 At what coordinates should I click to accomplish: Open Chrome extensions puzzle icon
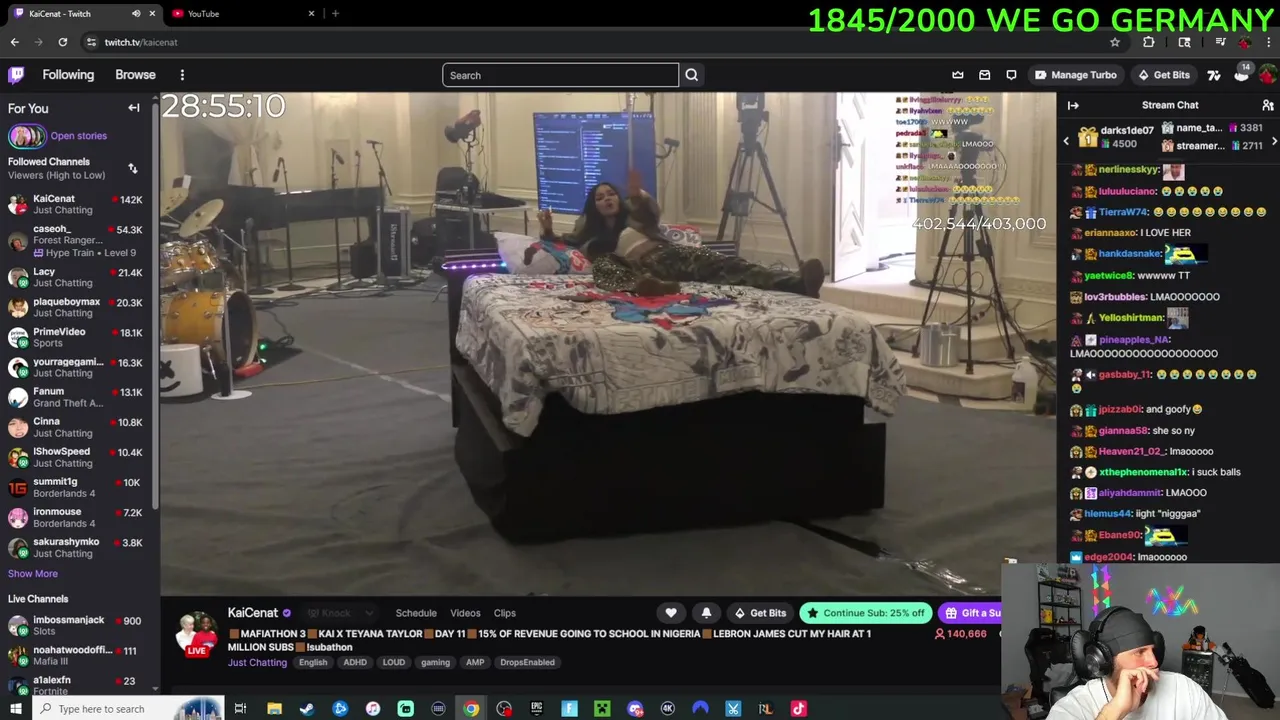pos(1149,42)
